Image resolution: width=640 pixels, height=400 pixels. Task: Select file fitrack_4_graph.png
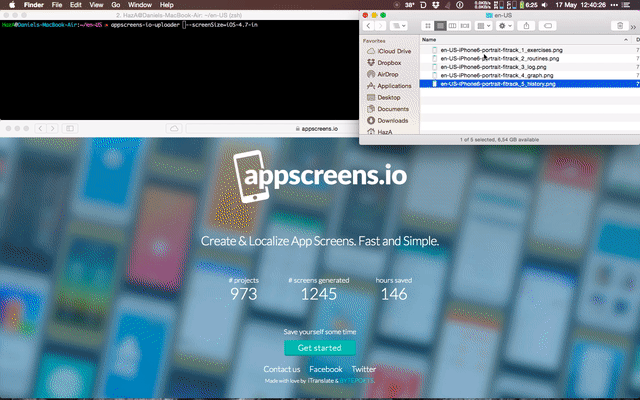coord(497,76)
